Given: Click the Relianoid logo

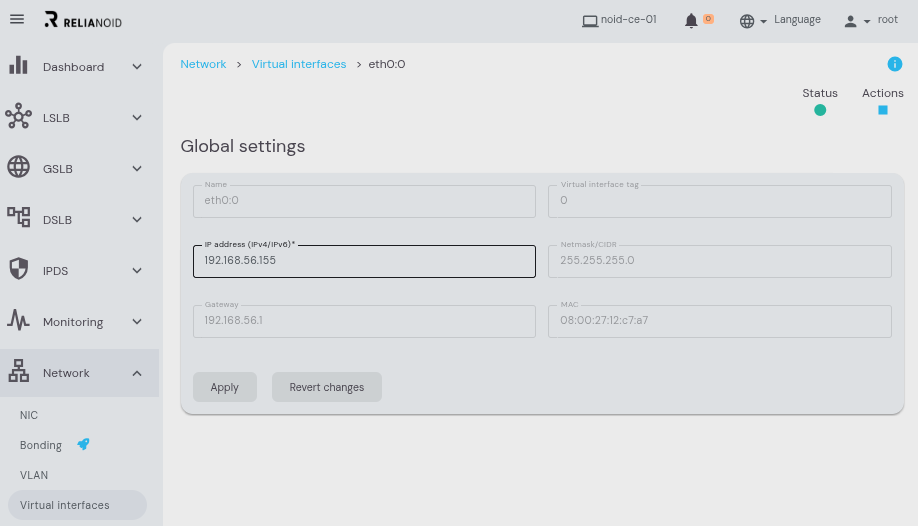Looking at the screenshot, I should coord(83,20).
